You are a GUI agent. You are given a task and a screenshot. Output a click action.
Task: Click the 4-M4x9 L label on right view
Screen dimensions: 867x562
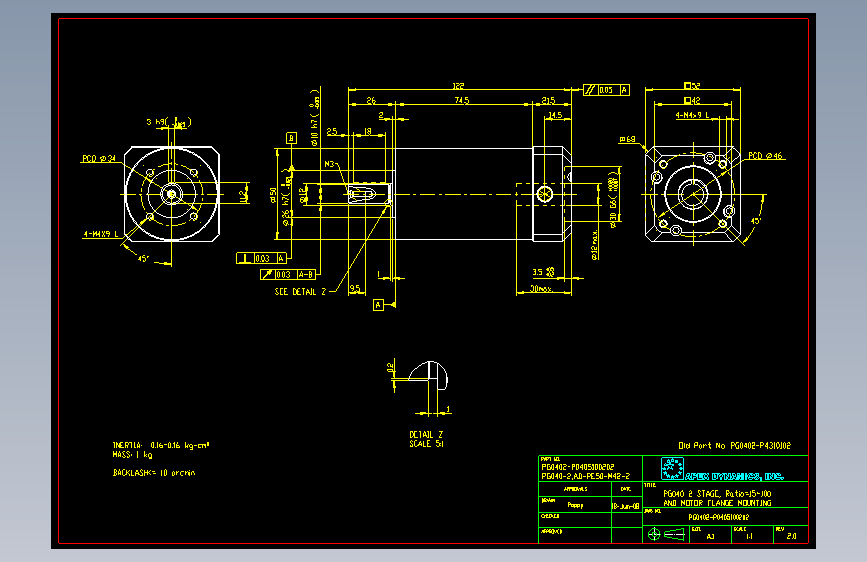tap(692, 115)
